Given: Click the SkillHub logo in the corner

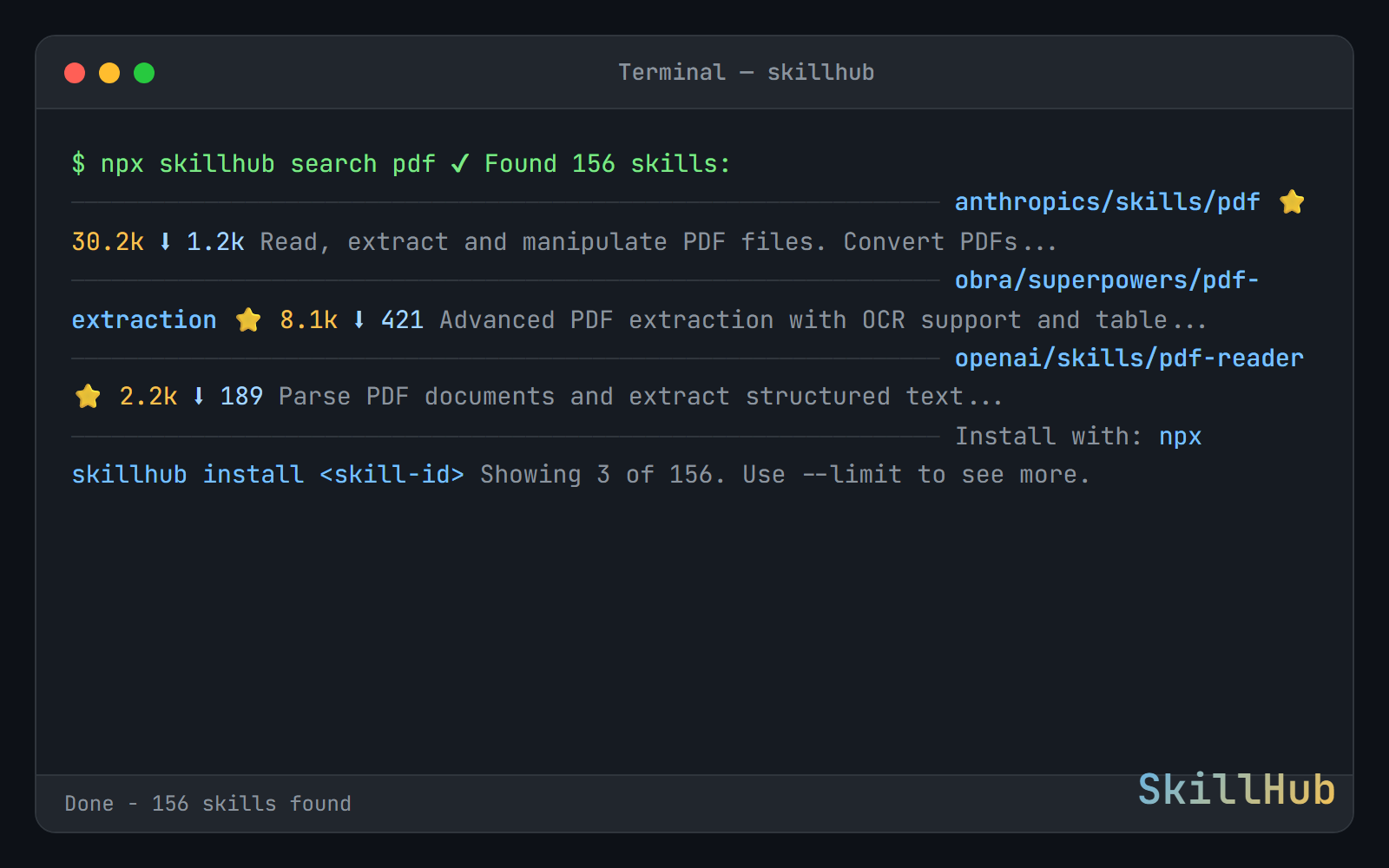Looking at the screenshot, I should click(x=1235, y=791).
